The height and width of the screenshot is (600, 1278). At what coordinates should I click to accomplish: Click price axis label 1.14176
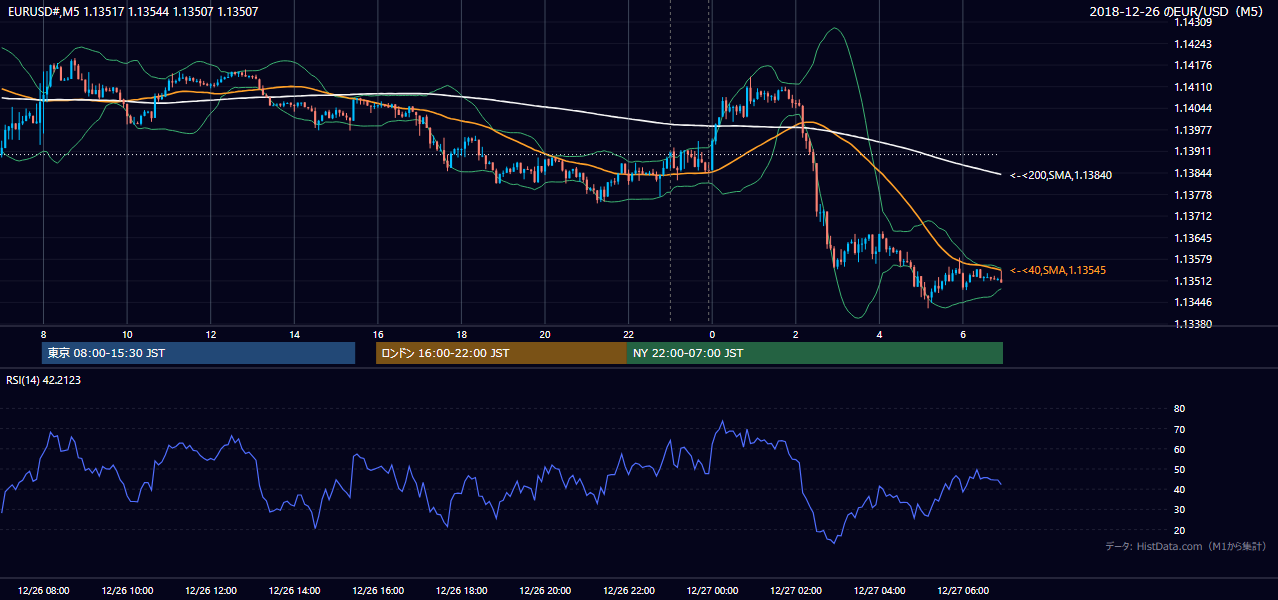pyautogui.click(x=1192, y=66)
